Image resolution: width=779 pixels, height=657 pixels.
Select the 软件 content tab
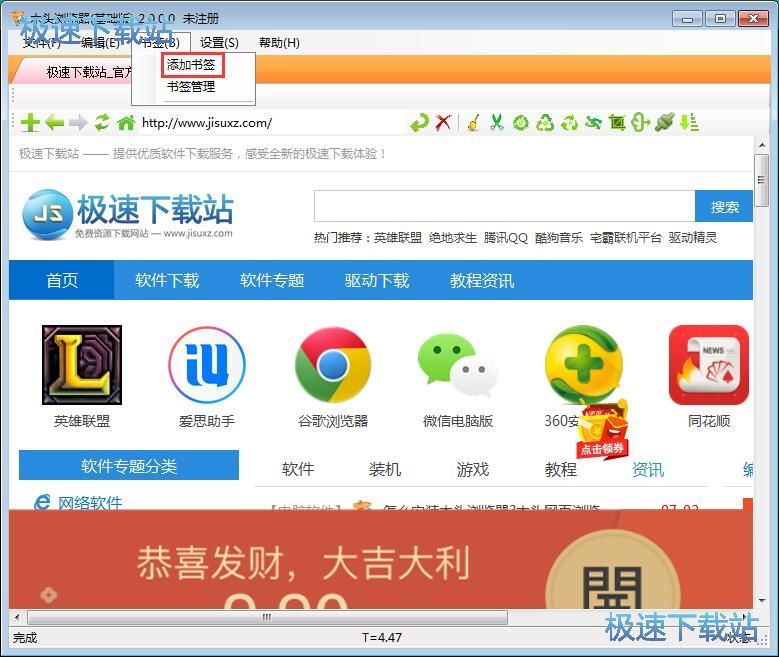(298, 469)
